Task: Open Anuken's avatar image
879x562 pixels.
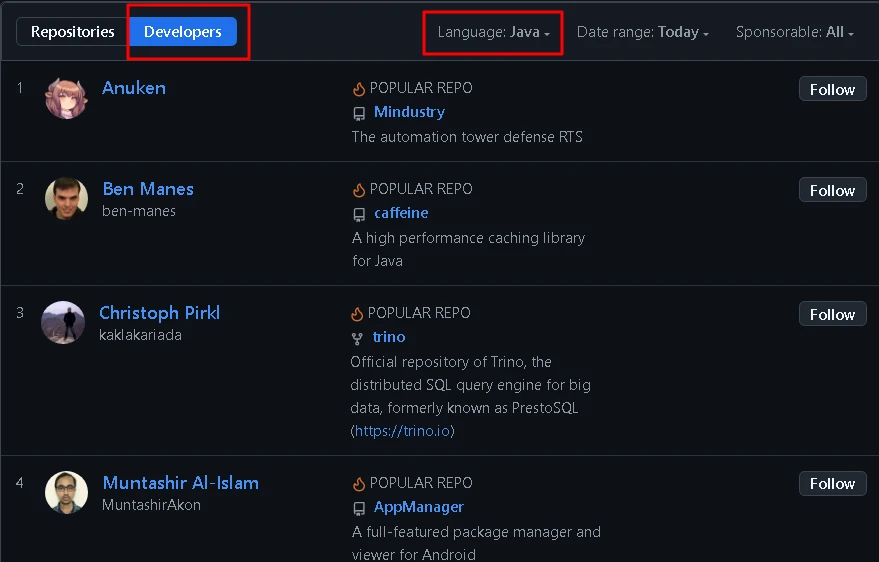Action: point(66,99)
